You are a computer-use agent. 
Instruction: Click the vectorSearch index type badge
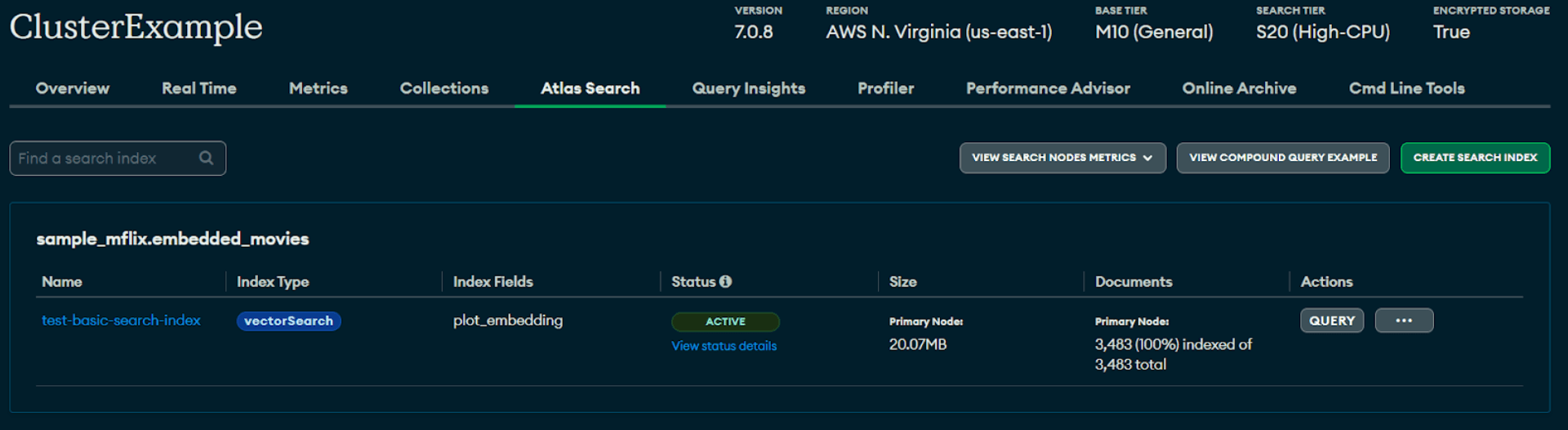(289, 321)
